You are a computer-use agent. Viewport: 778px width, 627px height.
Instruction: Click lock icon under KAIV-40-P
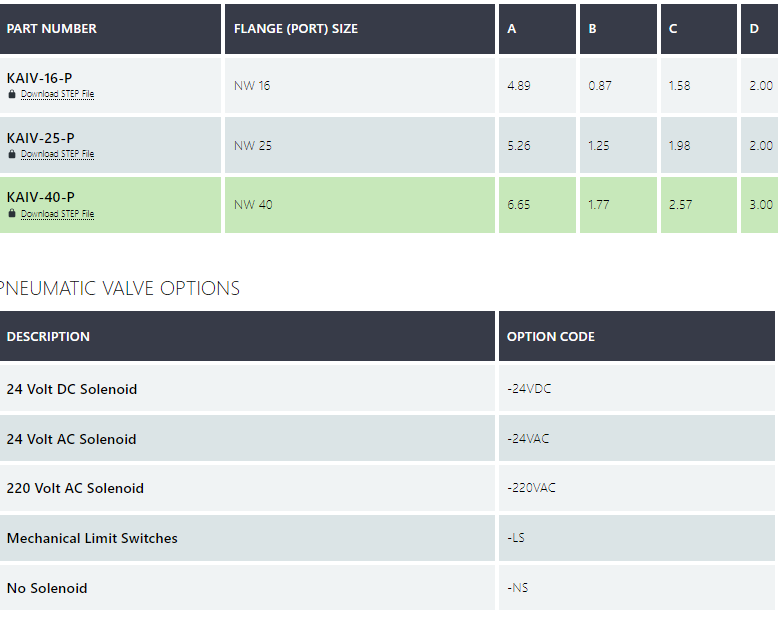point(12,214)
